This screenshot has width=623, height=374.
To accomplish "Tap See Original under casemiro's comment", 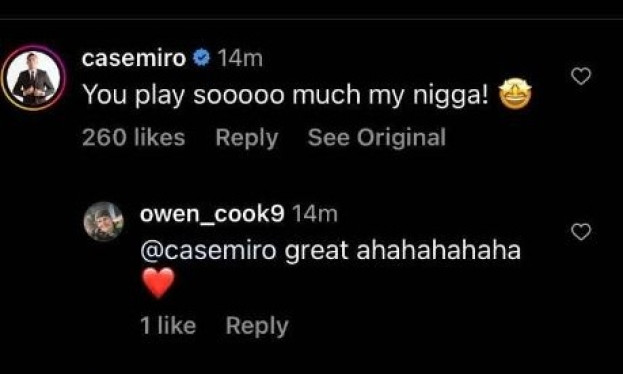I will tap(377, 138).
